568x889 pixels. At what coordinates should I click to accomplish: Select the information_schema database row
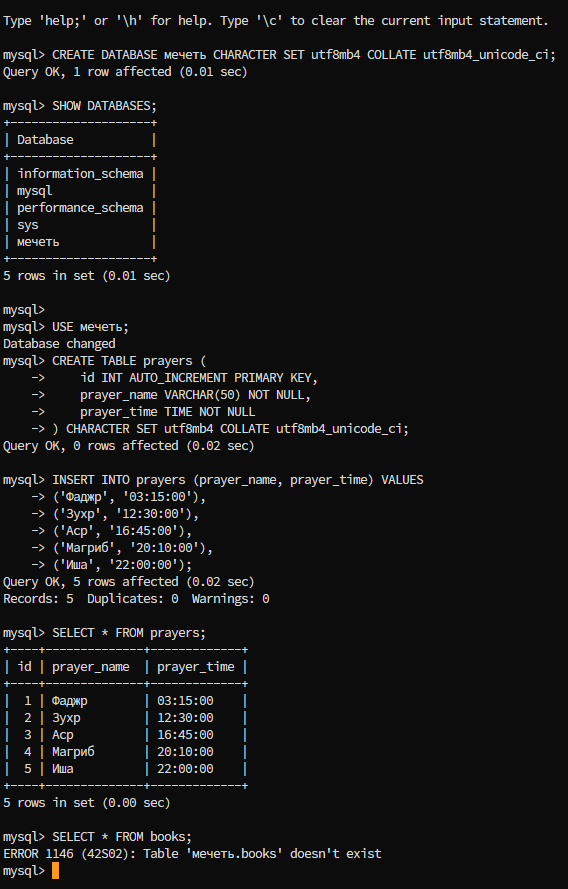[80, 174]
